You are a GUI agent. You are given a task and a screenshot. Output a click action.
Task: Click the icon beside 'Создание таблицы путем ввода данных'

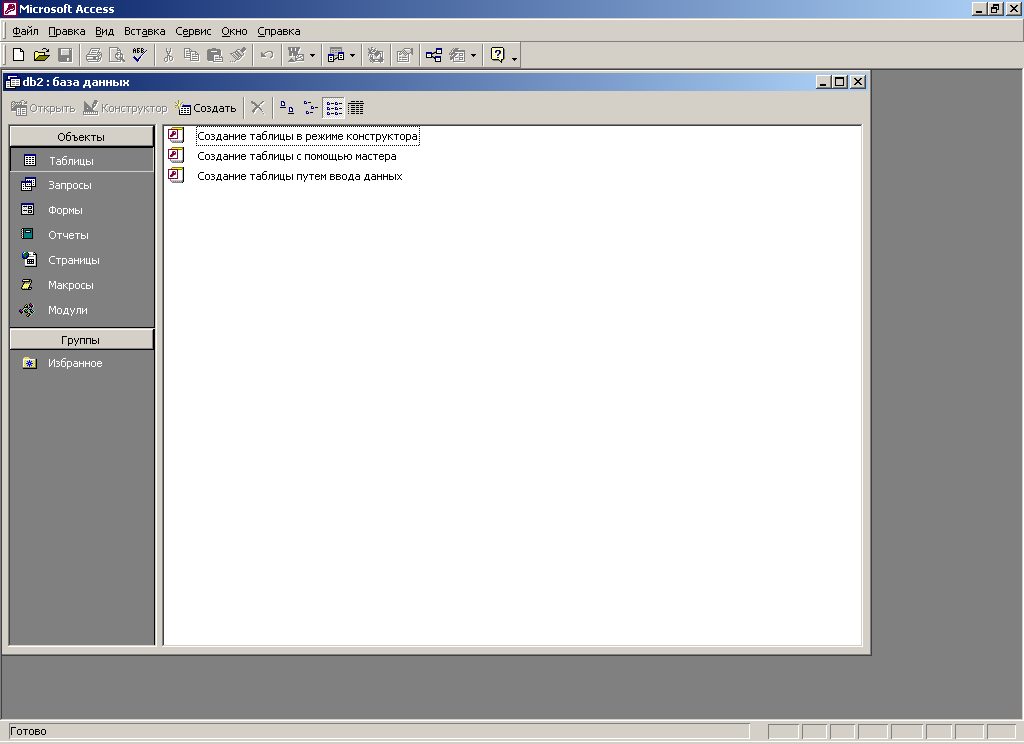(176, 175)
